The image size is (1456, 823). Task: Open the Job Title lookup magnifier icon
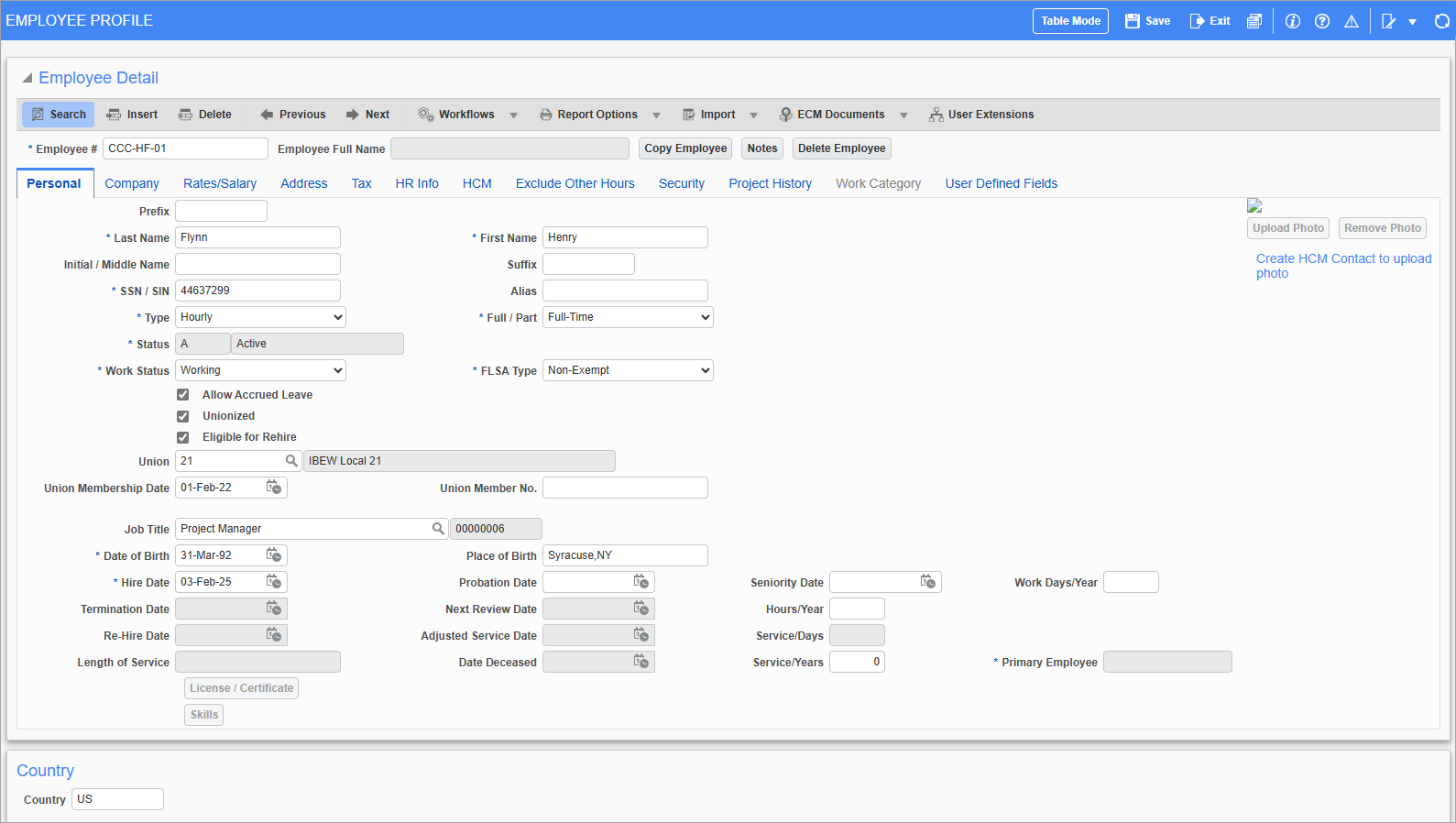click(x=438, y=529)
